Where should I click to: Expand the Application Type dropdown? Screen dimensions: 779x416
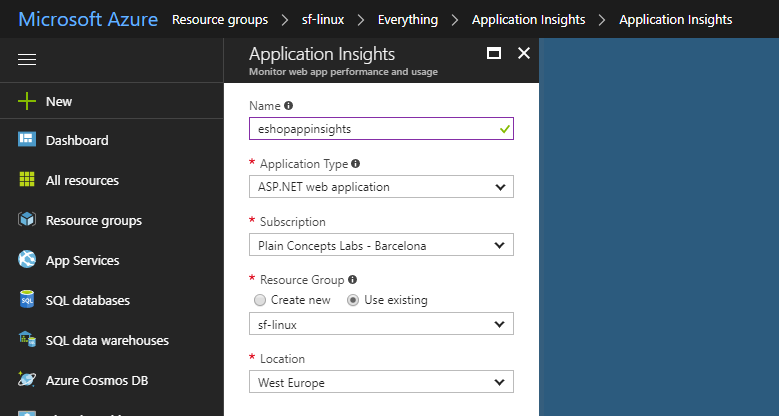coord(380,187)
